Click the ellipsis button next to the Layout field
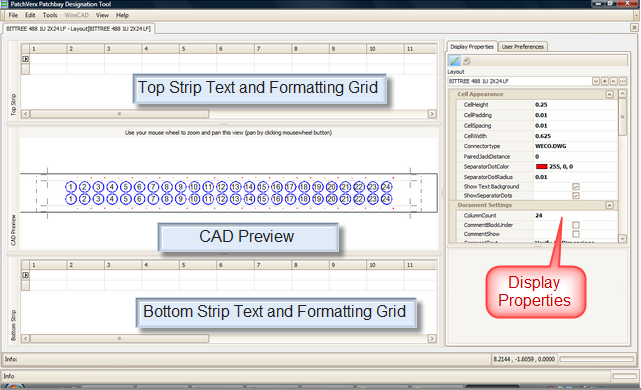 coord(623,81)
